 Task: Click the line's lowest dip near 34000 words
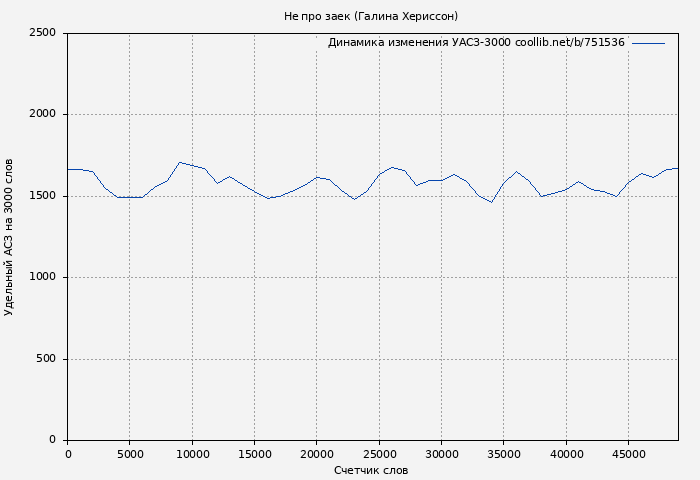(491, 202)
